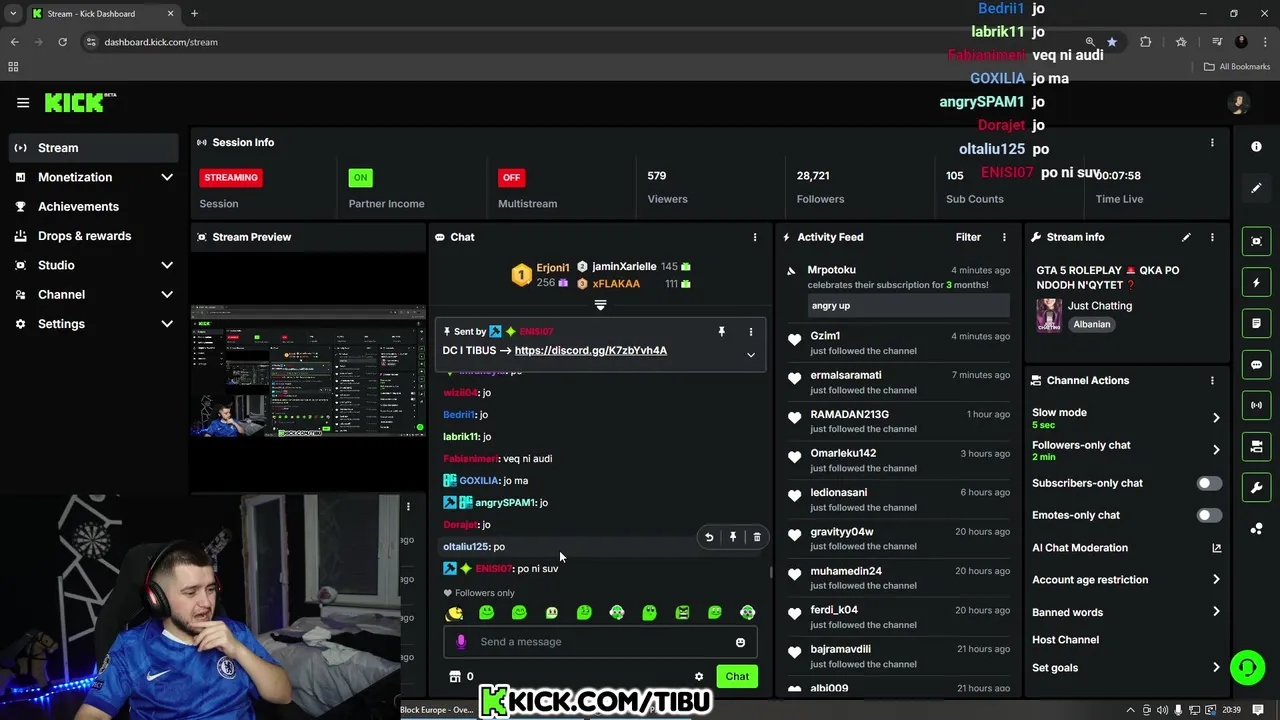Click the Albanian language tag
Image resolution: width=1280 pixels, height=720 pixels.
(1091, 324)
